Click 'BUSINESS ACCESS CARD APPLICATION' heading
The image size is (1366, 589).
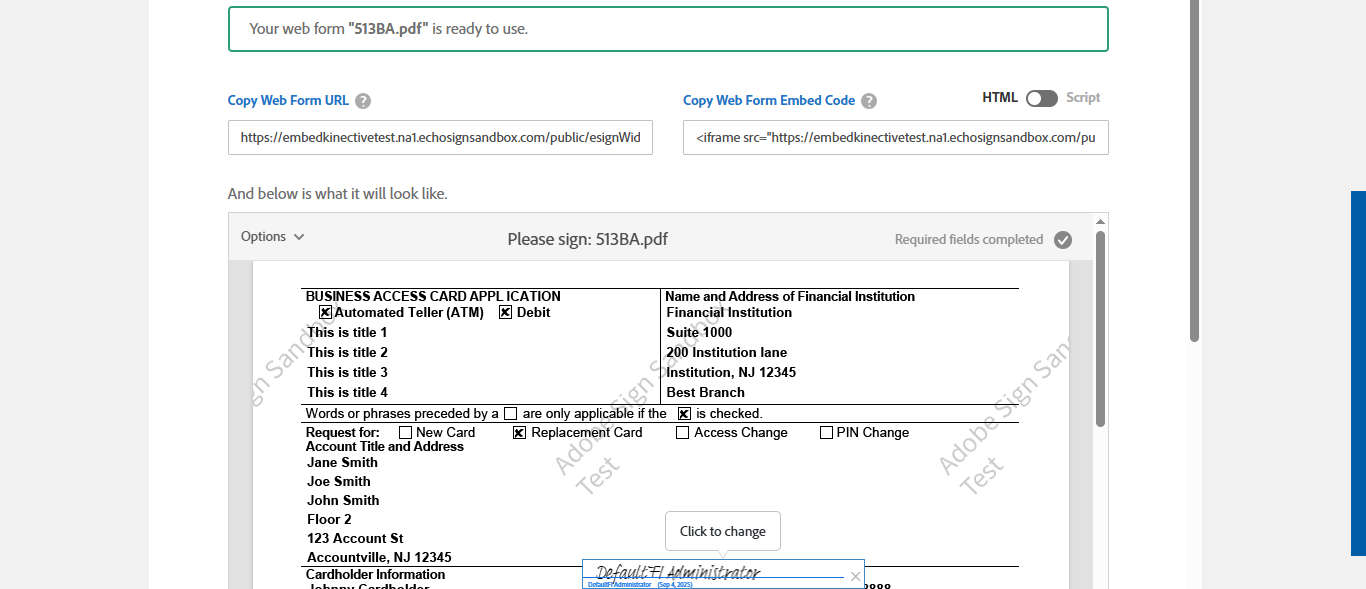[433, 296]
